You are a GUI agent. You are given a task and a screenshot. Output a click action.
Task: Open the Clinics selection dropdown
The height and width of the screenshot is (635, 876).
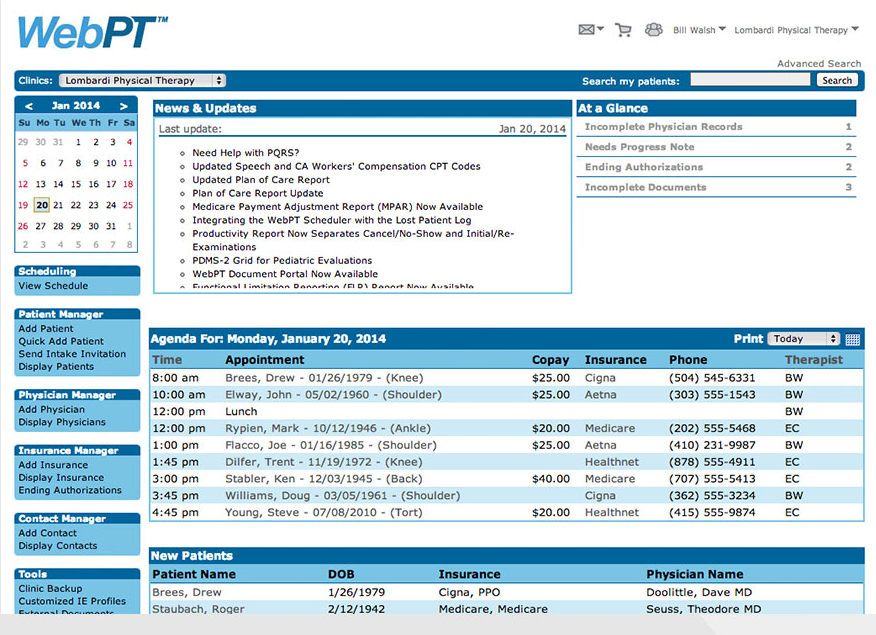coord(140,80)
